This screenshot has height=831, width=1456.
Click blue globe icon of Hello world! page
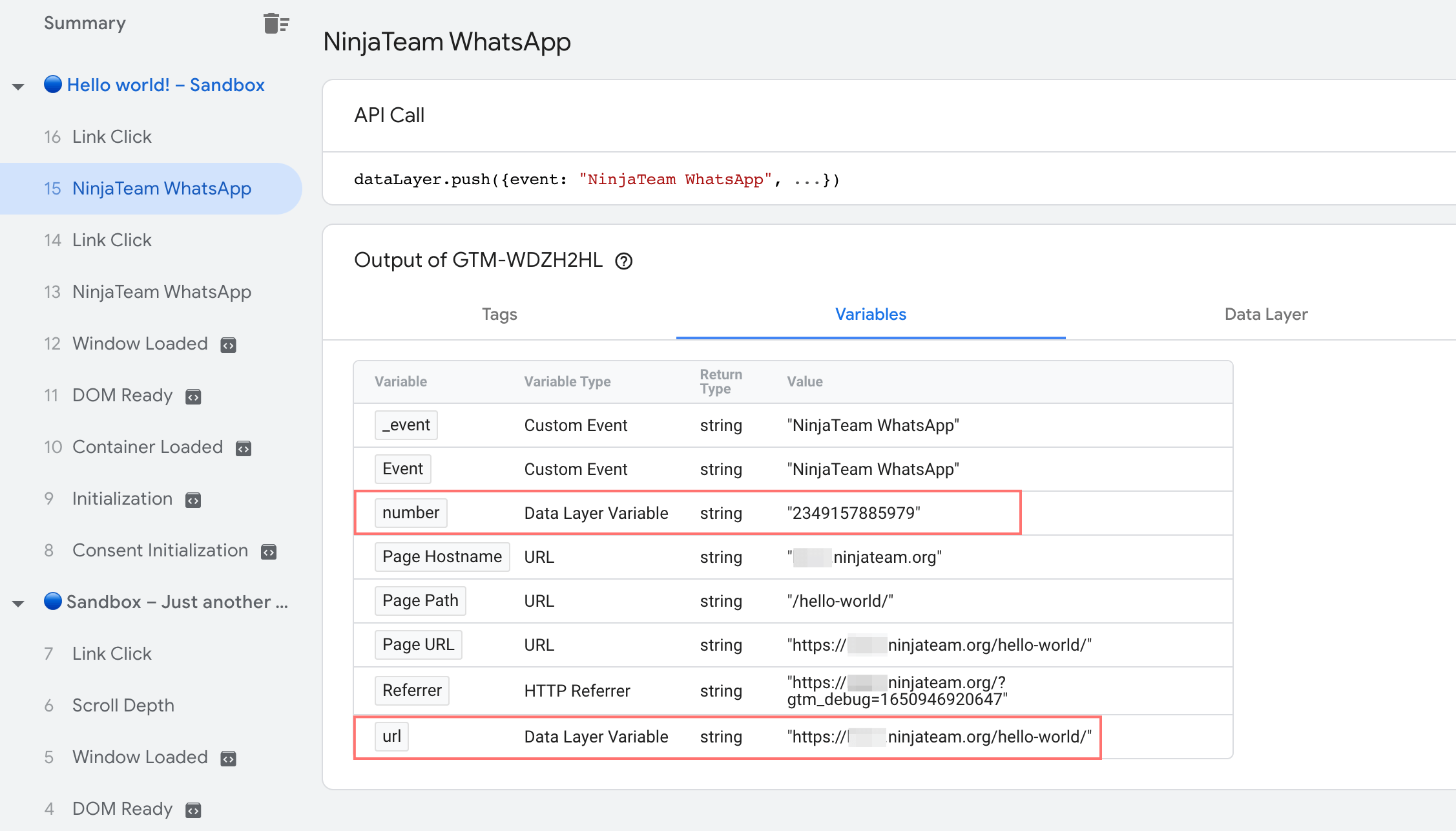53,84
